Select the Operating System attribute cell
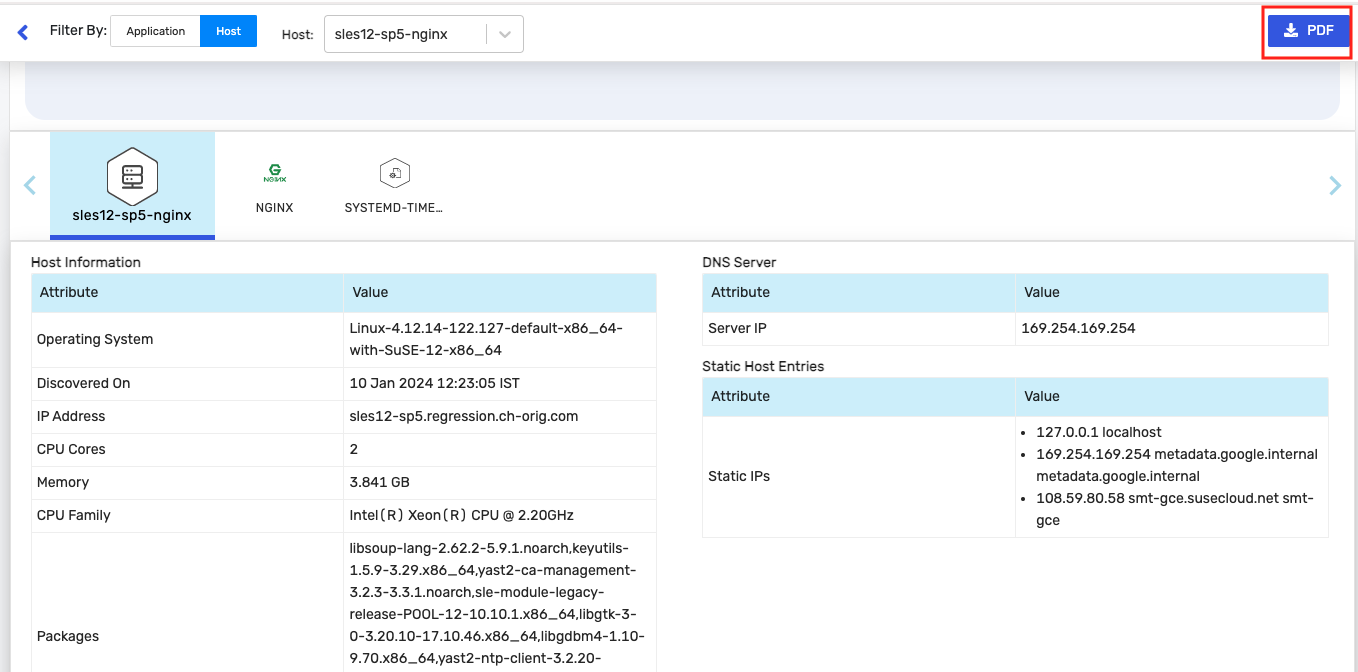Viewport: 1358px width, 672px height. tap(187, 339)
